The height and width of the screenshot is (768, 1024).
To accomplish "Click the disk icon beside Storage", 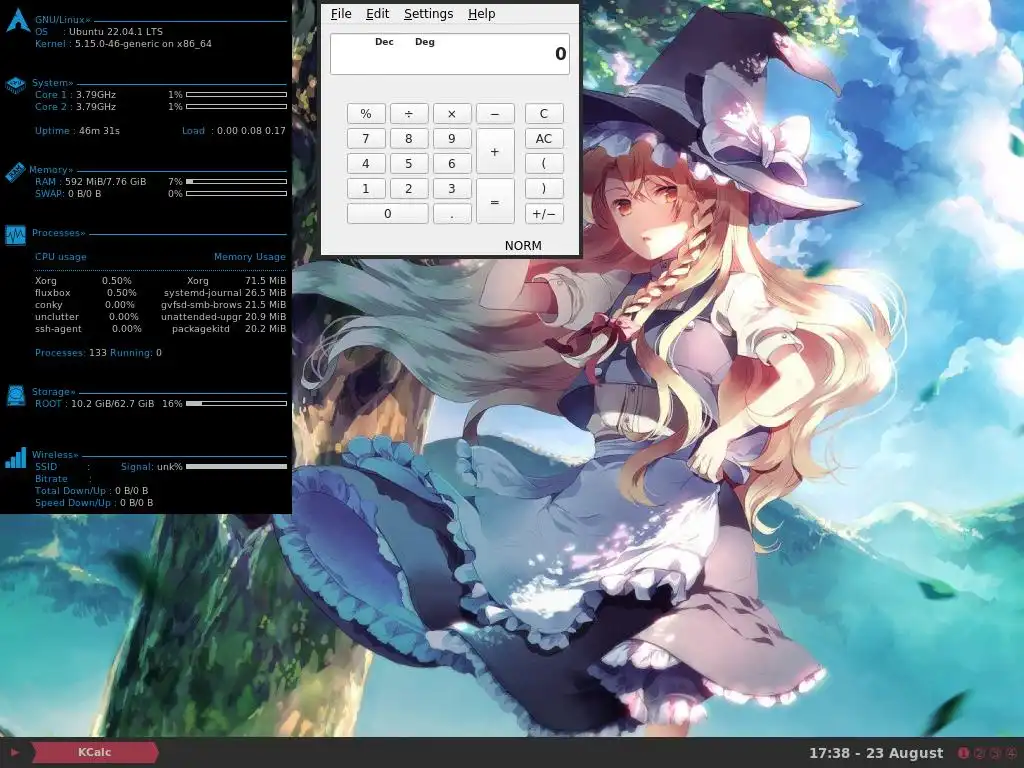I will coord(15,395).
